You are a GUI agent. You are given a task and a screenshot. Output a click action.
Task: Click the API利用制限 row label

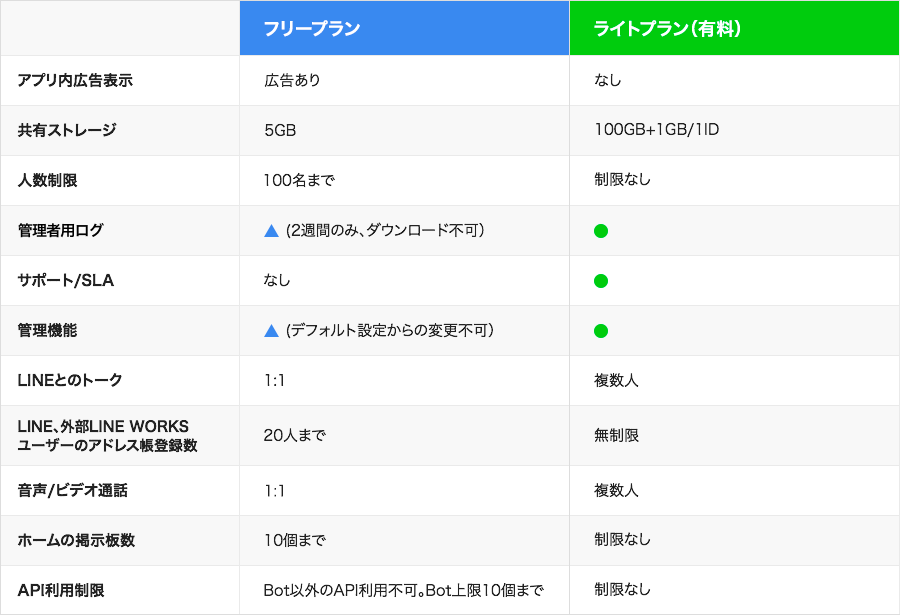pyautogui.click(x=61, y=590)
